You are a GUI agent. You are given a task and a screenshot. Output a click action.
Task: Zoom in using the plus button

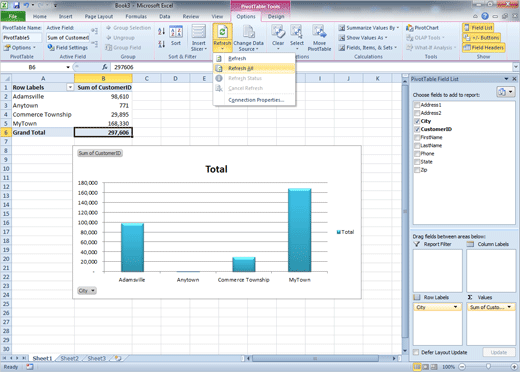(514, 367)
